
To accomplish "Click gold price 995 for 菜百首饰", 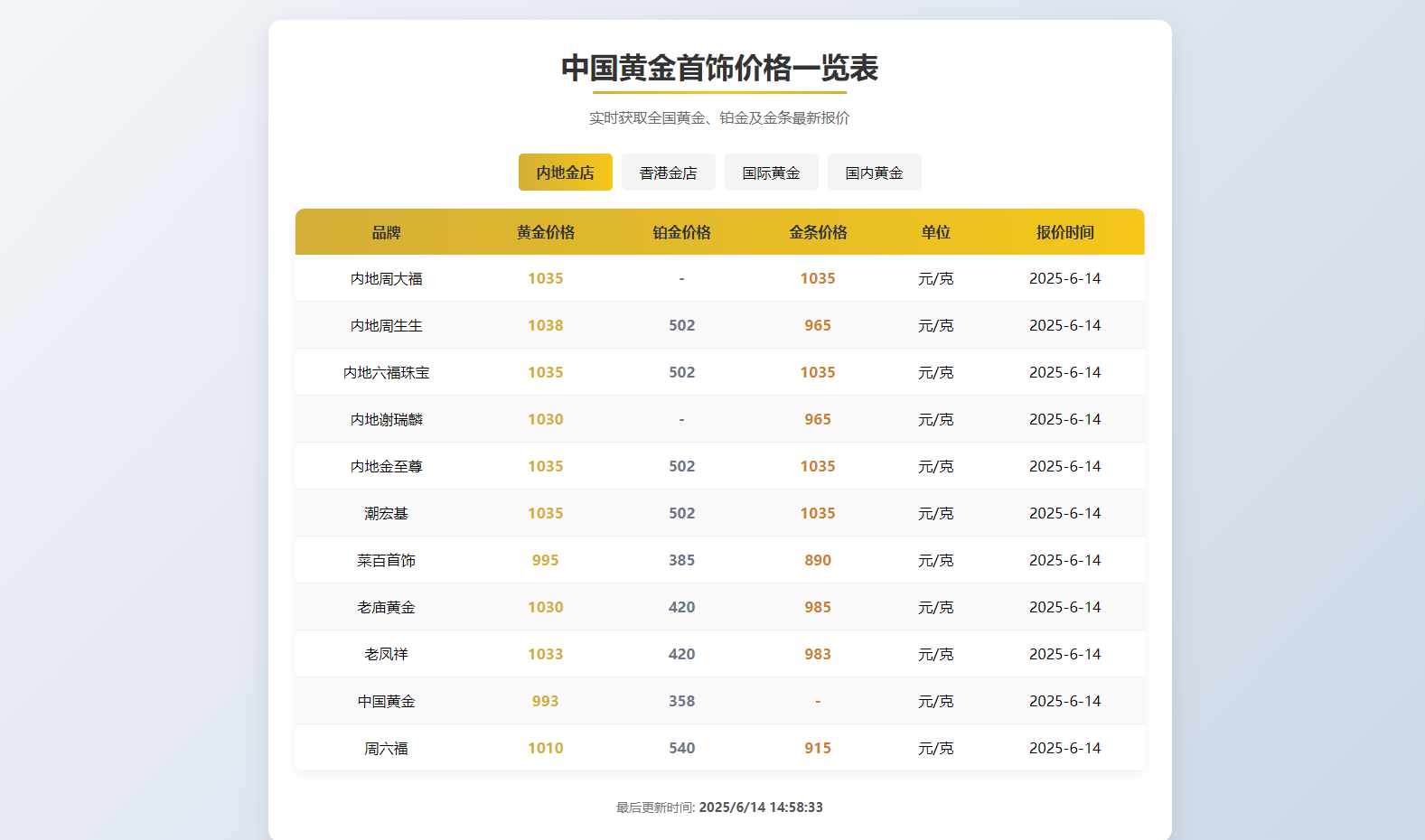I will [546, 560].
